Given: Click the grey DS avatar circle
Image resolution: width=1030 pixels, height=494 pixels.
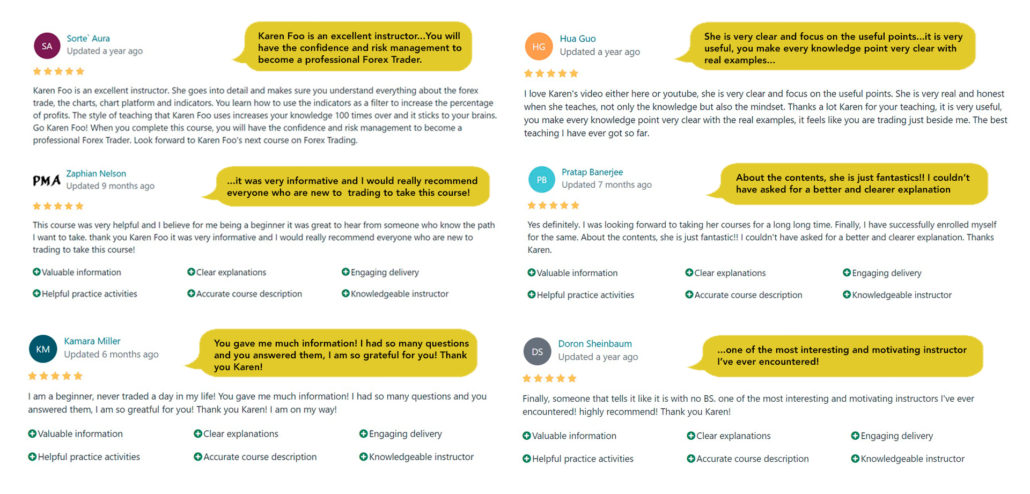Looking at the screenshot, I should click(537, 351).
